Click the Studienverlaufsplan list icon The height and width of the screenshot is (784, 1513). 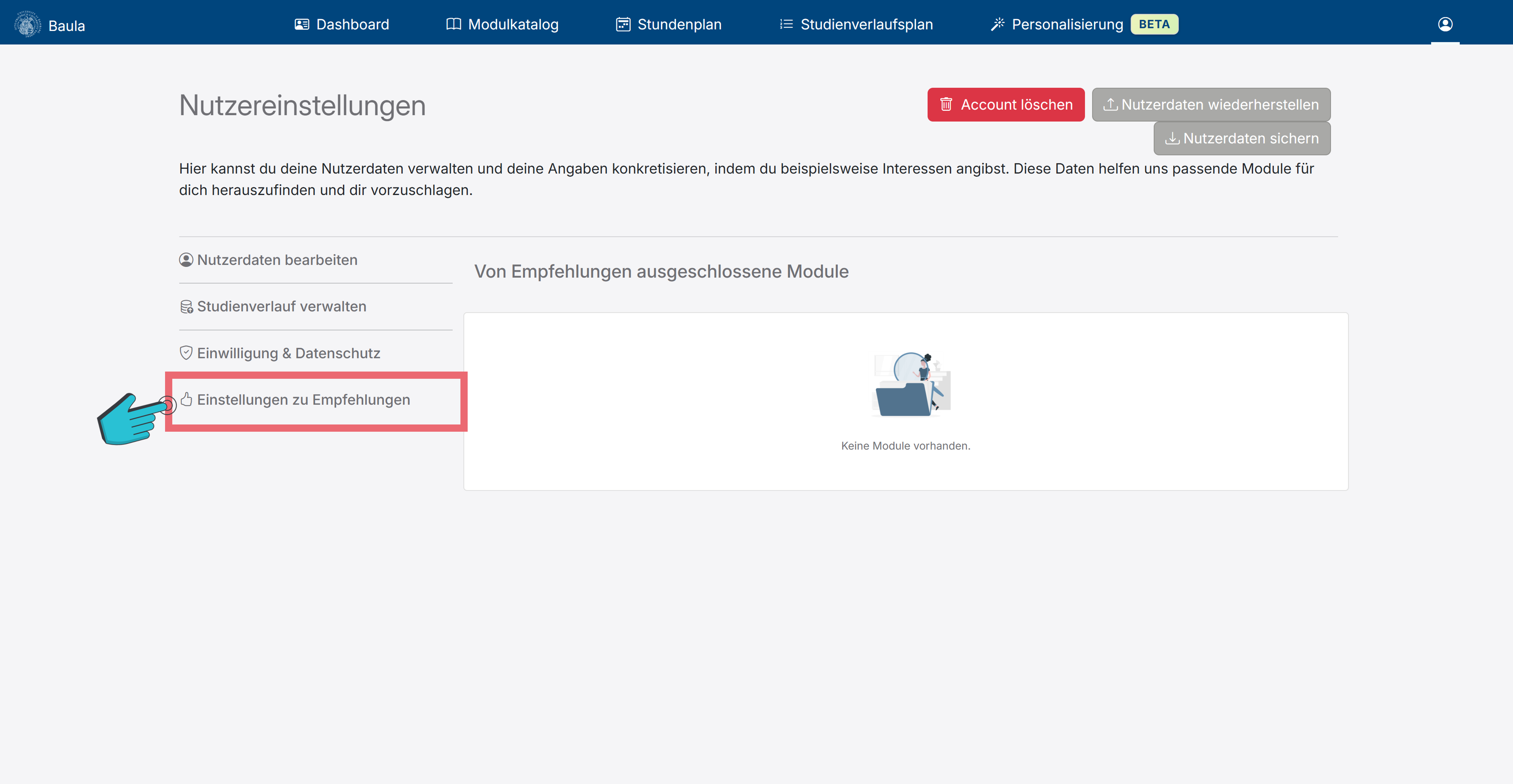(786, 24)
